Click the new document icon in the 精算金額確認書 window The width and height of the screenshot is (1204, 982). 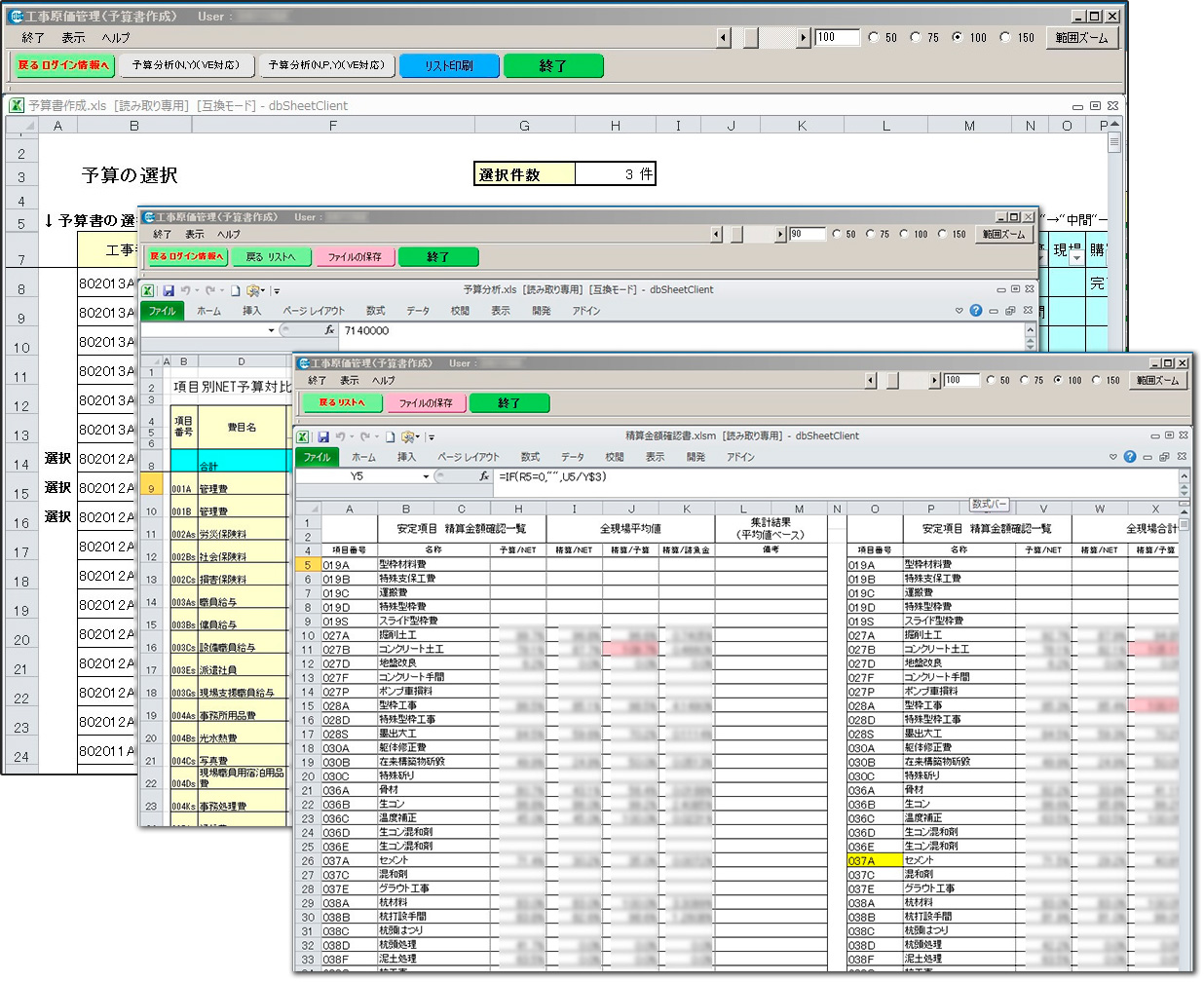click(390, 436)
